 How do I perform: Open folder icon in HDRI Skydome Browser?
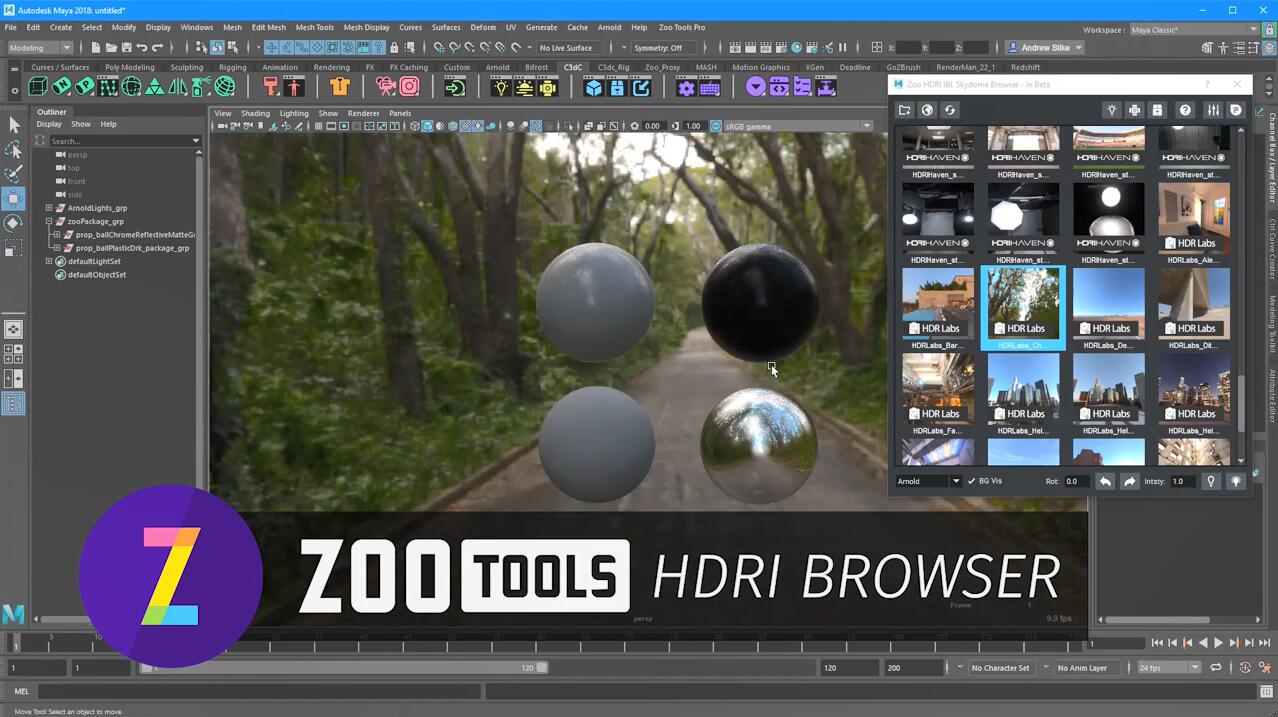(x=904, y=110)
